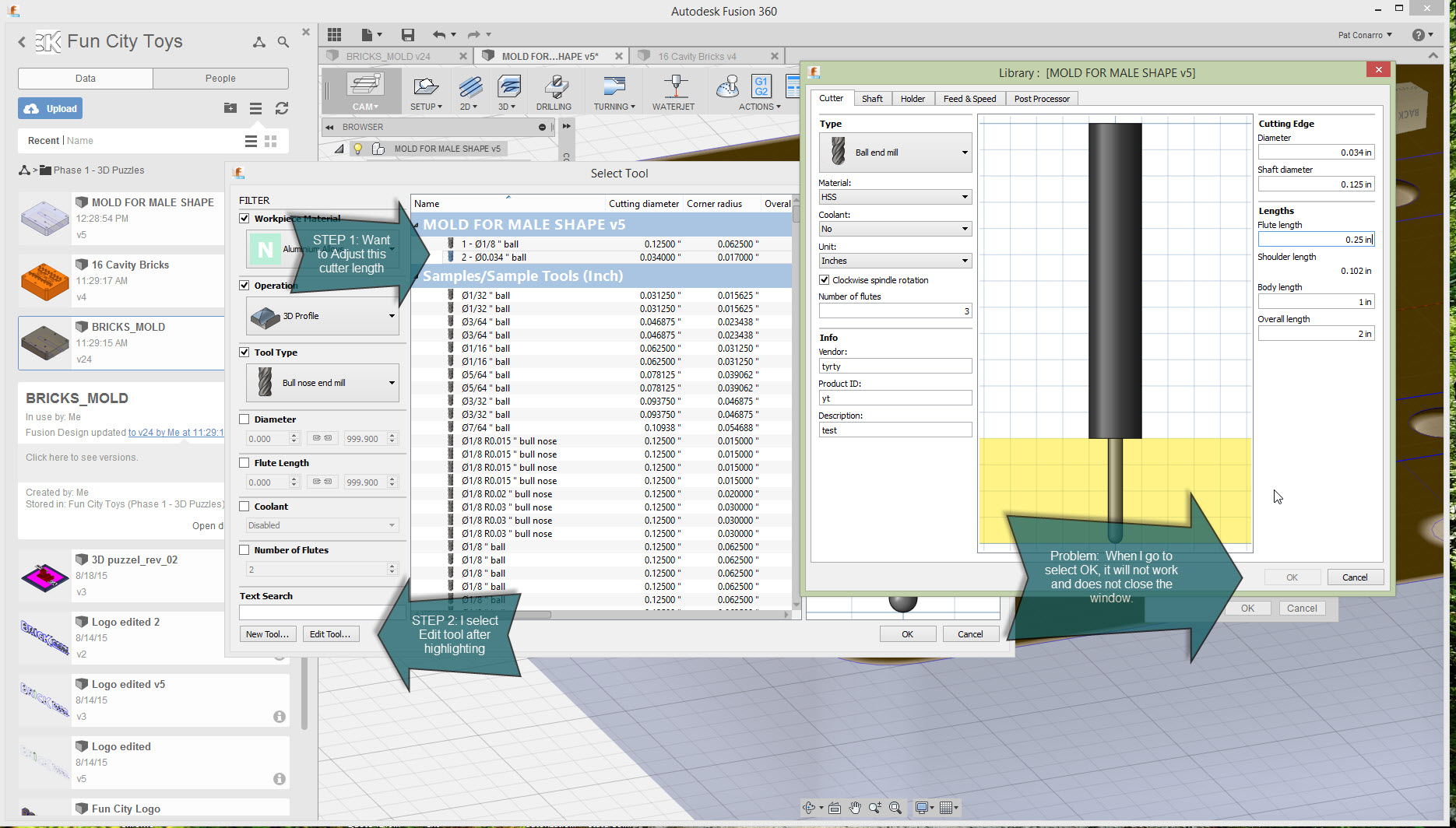
Task: Click the Undo icon
Action: point(439,34)
